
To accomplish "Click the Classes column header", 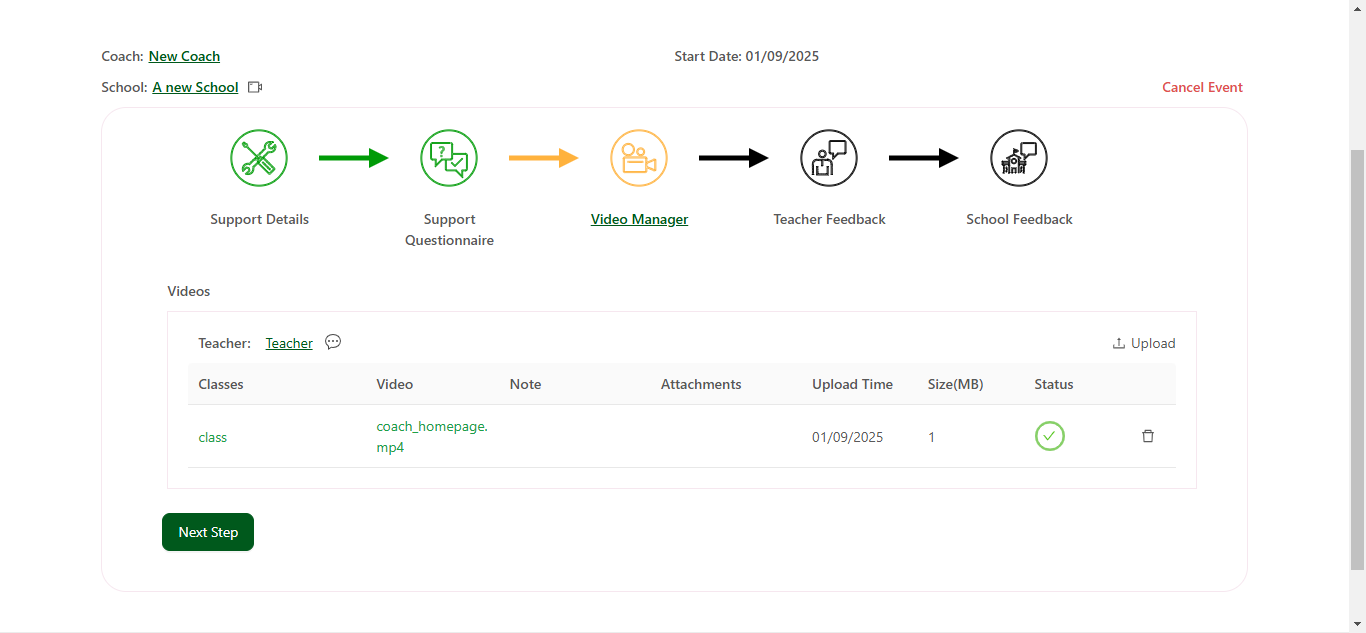I will click(221, 384).
